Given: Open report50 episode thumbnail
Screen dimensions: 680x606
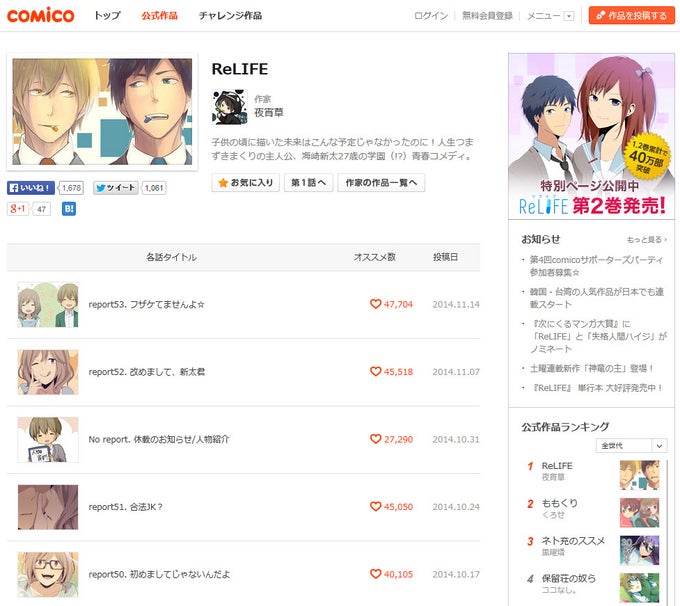Looking at the screenshot, I should click(x=48, y=575).
